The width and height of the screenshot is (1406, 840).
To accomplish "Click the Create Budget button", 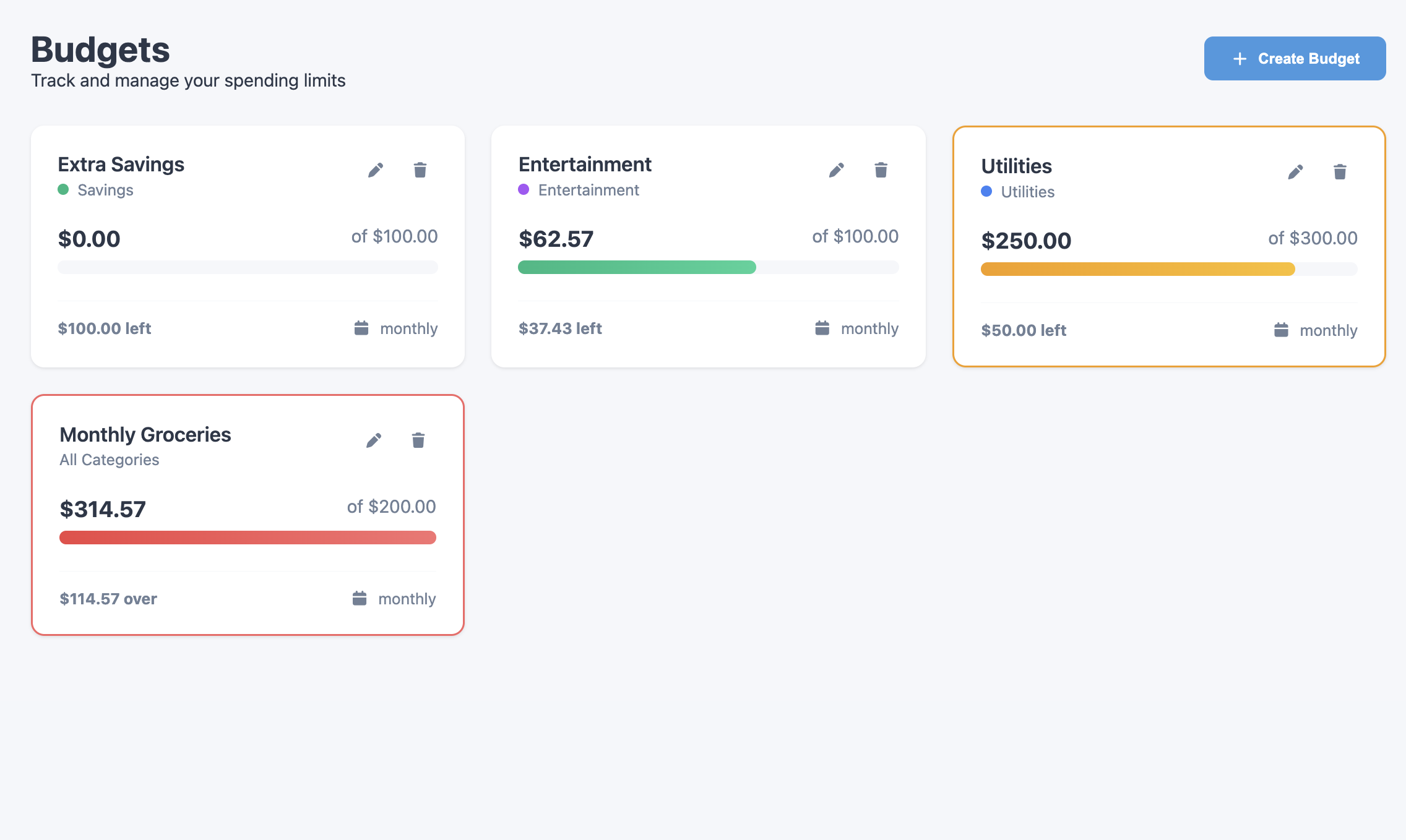I will (1295, 59).
